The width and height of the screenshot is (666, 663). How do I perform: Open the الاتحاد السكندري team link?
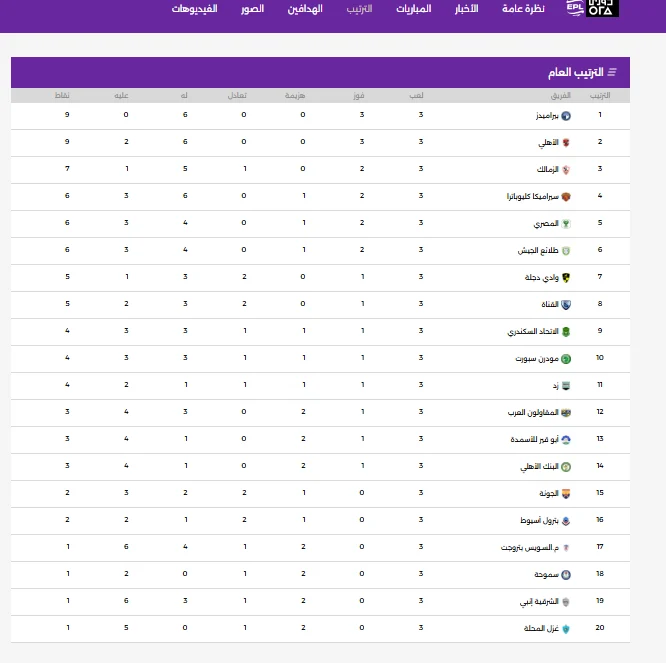click(x=533, y=332)
